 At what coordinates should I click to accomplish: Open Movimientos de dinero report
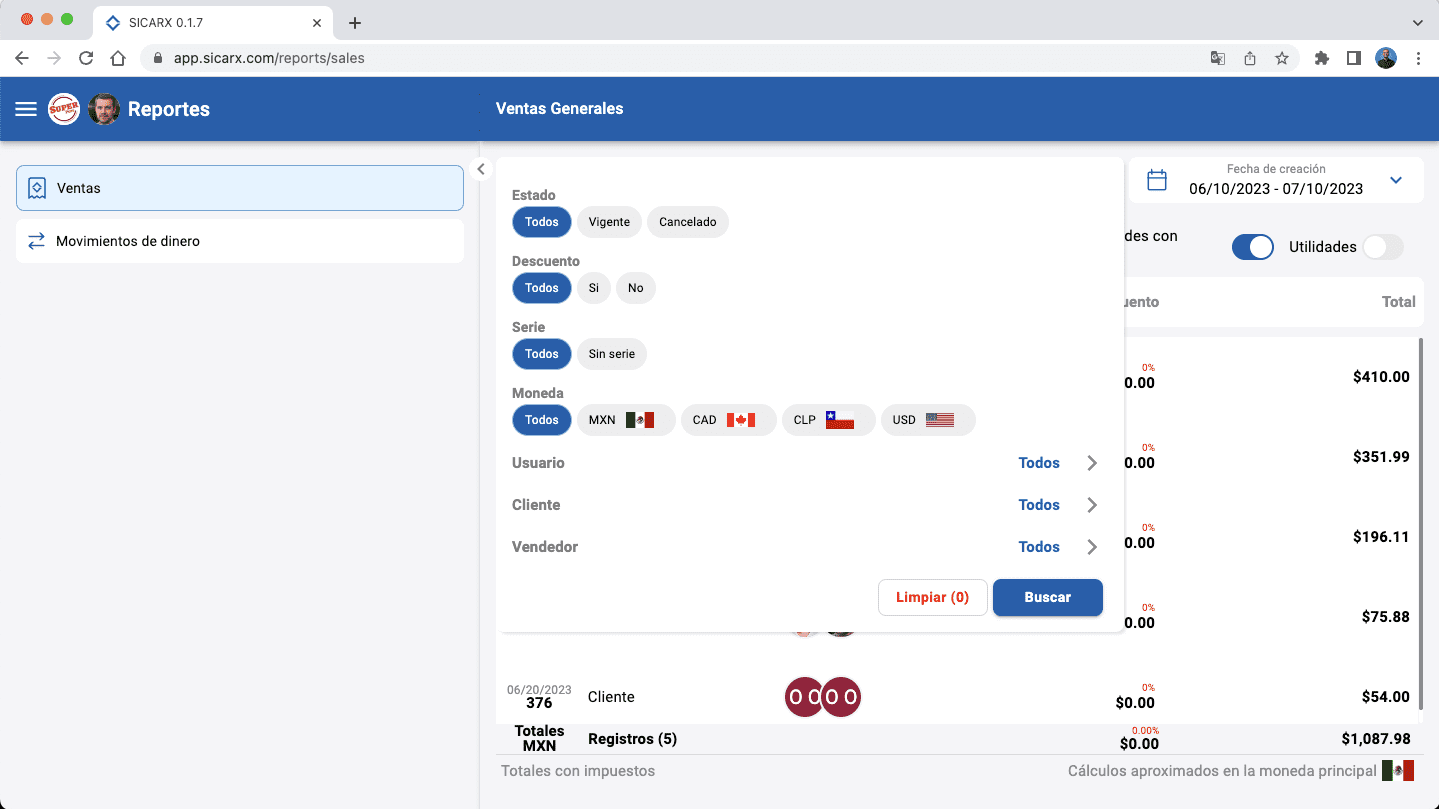click(x=240, y=241)
